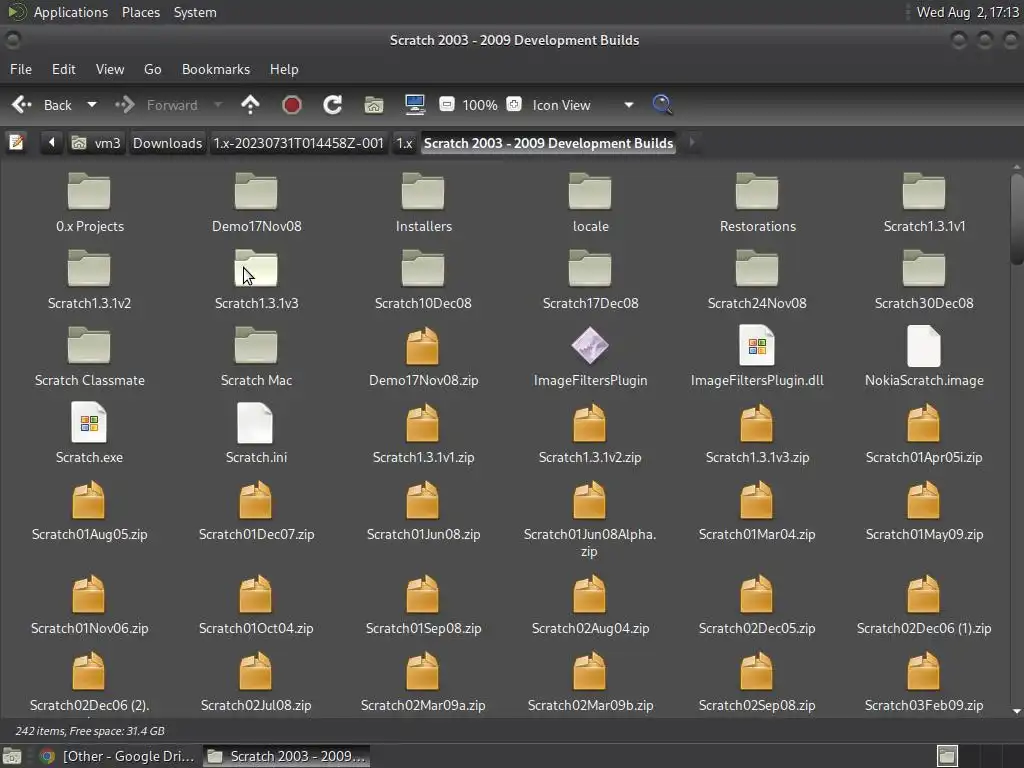The image size is (1024, 768).
Task: Click the Forward navigation button
Action: pos(157,105)
